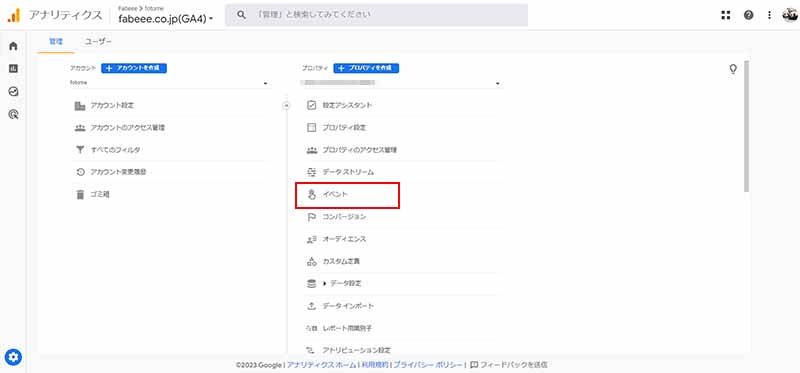Screen dimensions: 800x373
Task: Click the データストリーム icon
Action: coord(311,172)
